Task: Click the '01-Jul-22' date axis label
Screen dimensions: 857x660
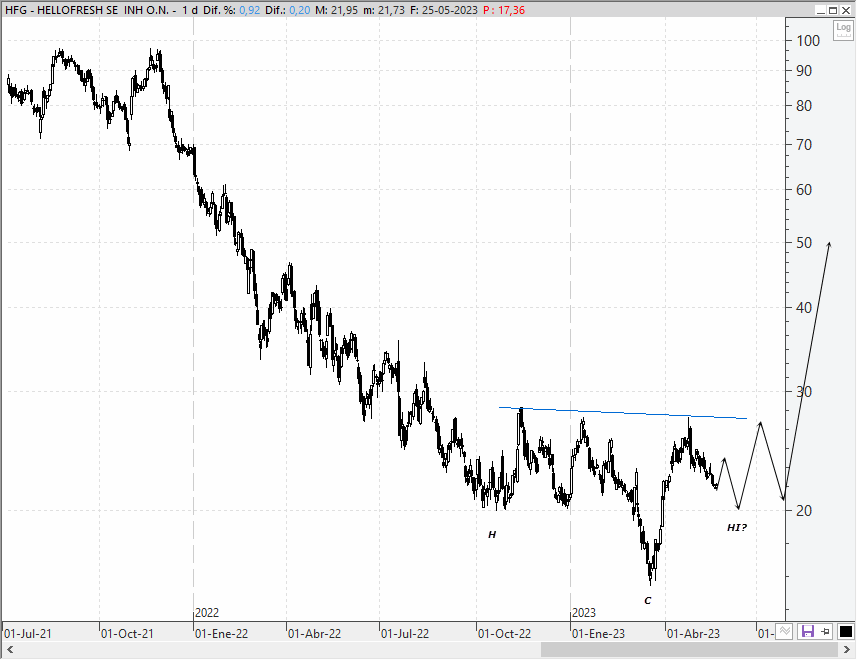Action: click(x=405, y=634)
